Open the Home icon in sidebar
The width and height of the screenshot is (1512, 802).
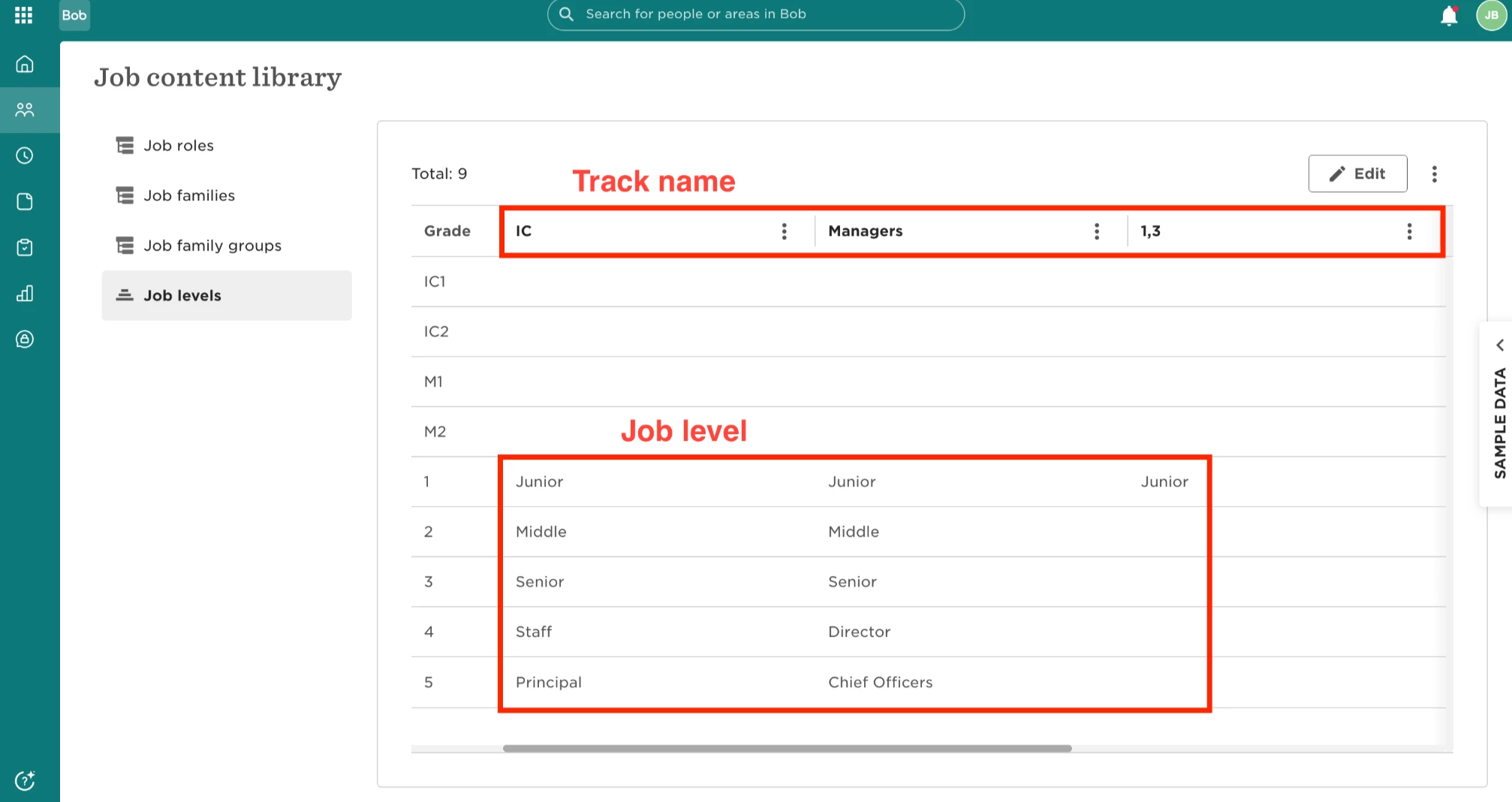coord(25,64)
